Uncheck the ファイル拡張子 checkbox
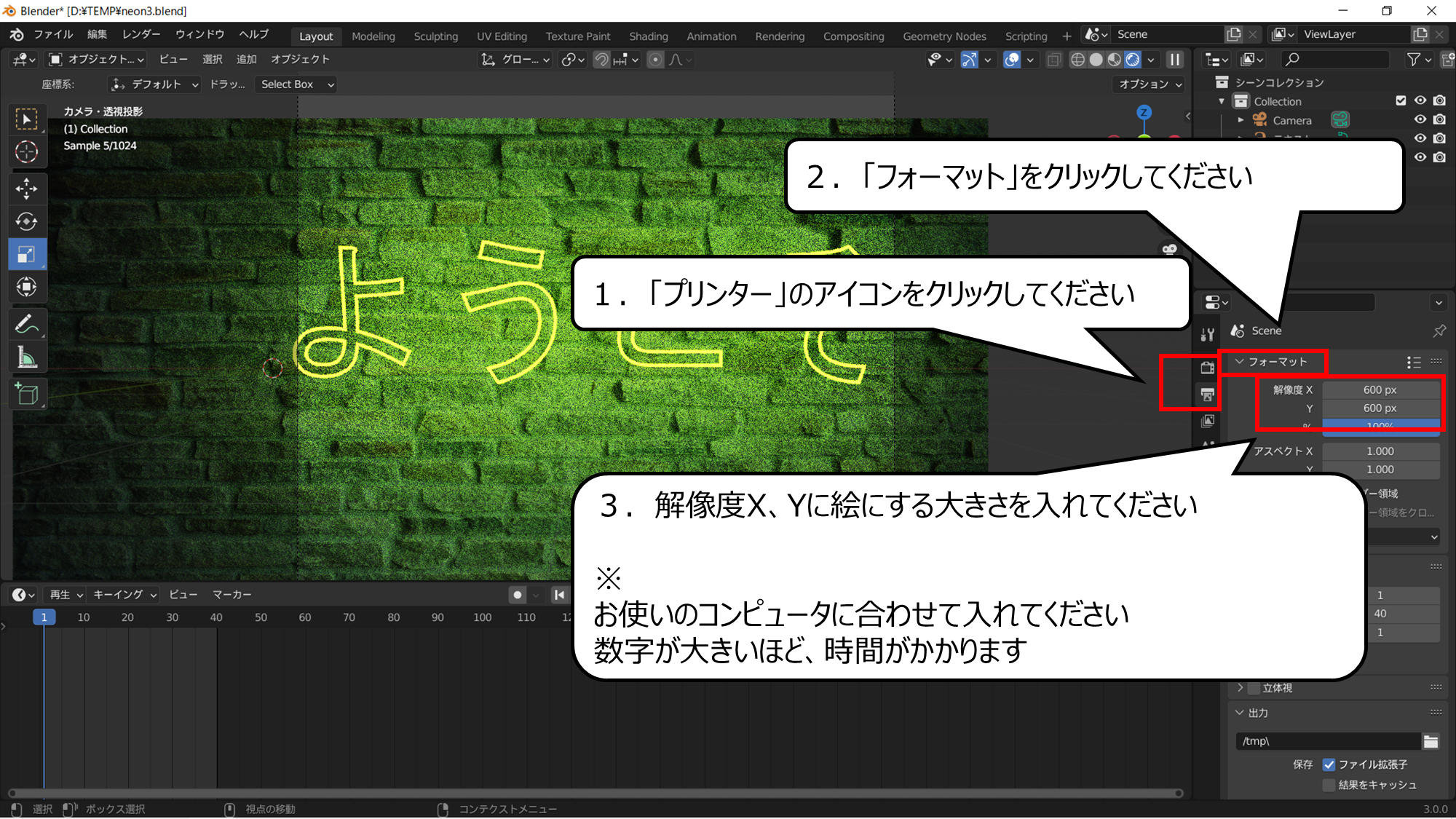This screenshot has height=819, width=1456. tap(1329, 765)
